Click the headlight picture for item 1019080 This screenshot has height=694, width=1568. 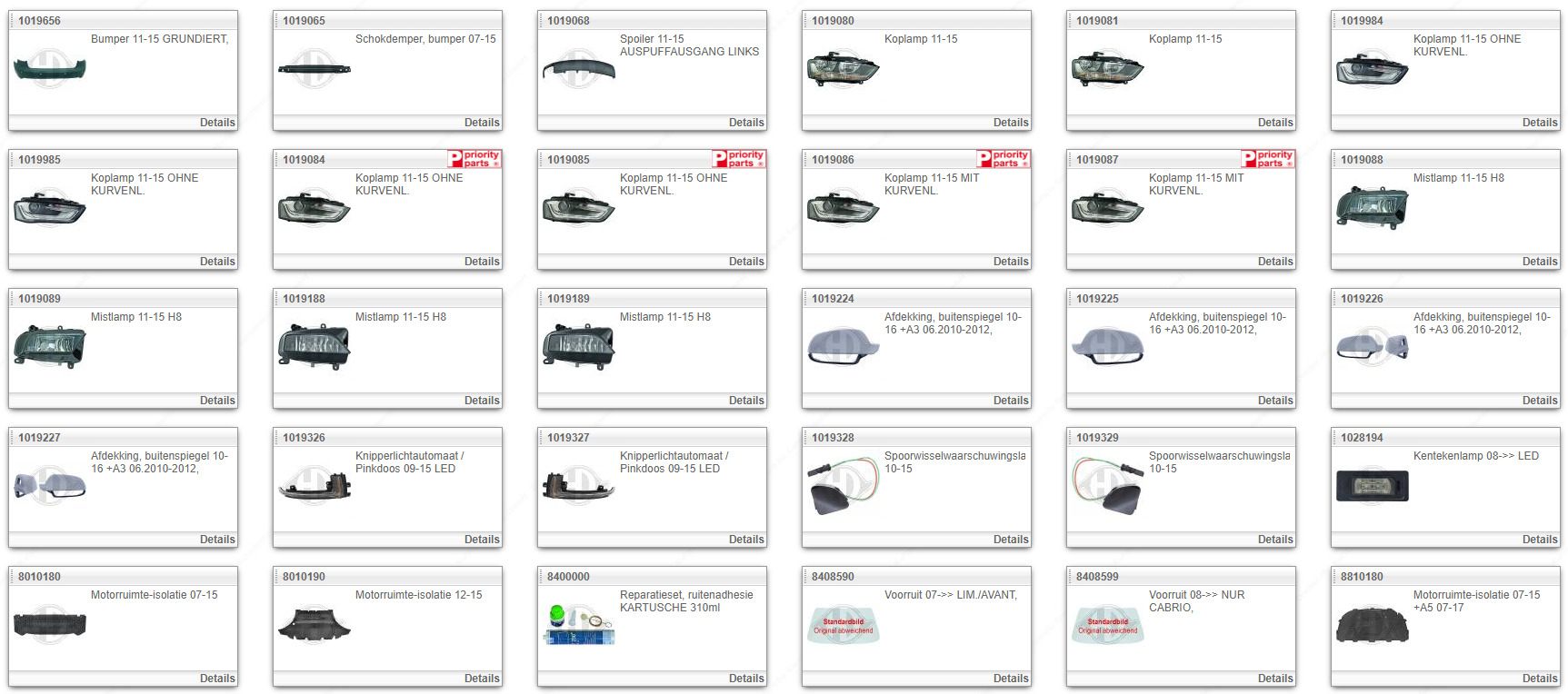coord(843,69)
